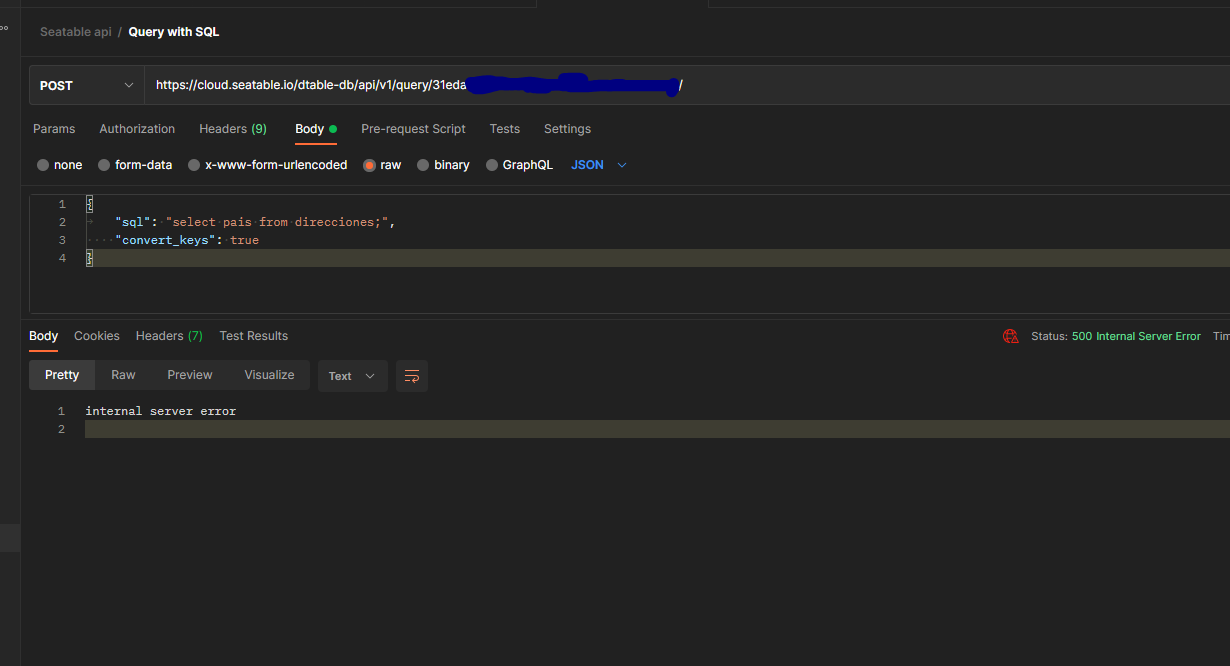1230x666 pixels.
Task: Open the response Test Results tab
Action: 253,336
